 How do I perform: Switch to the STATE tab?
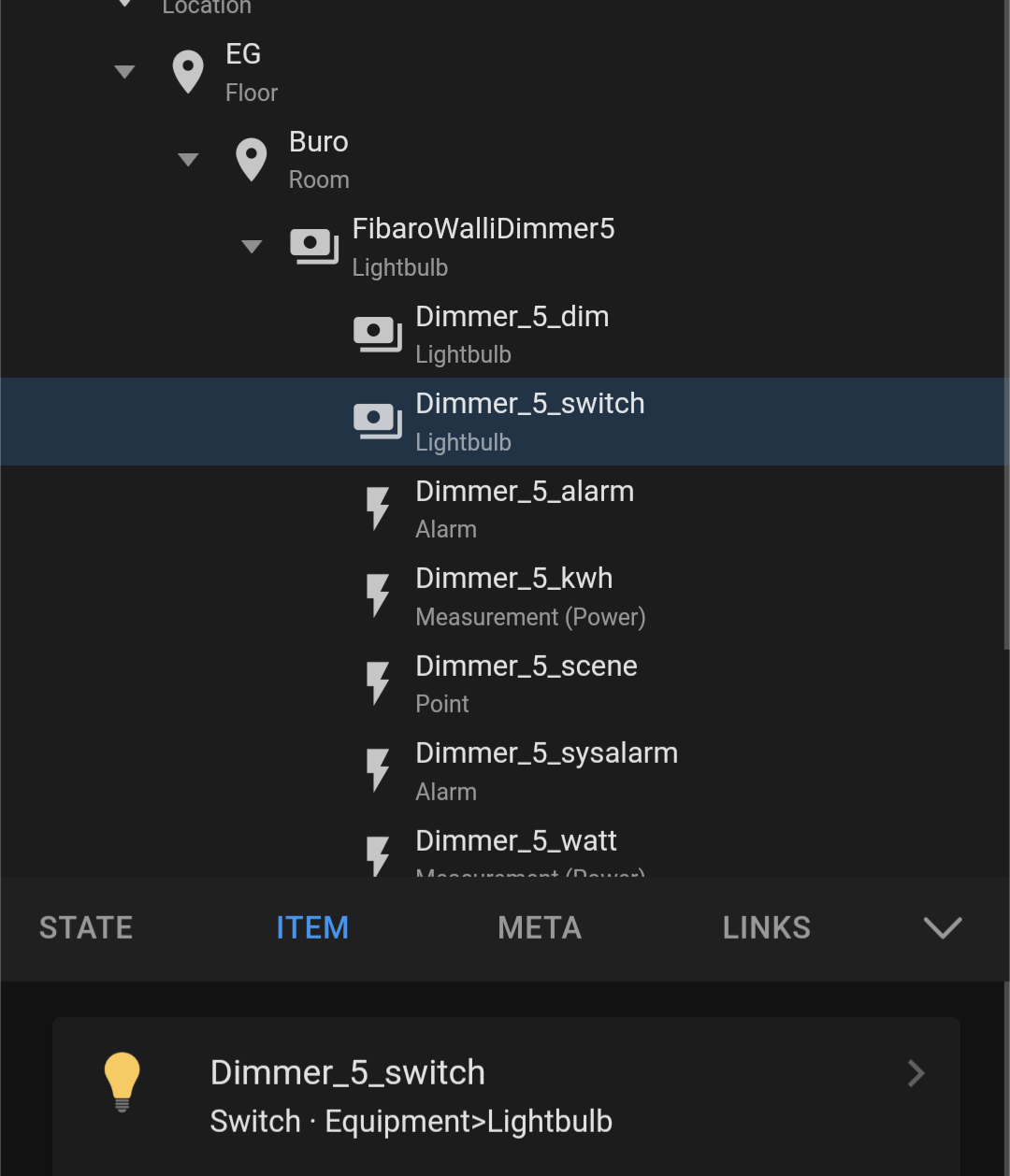(x=86, y=927)
